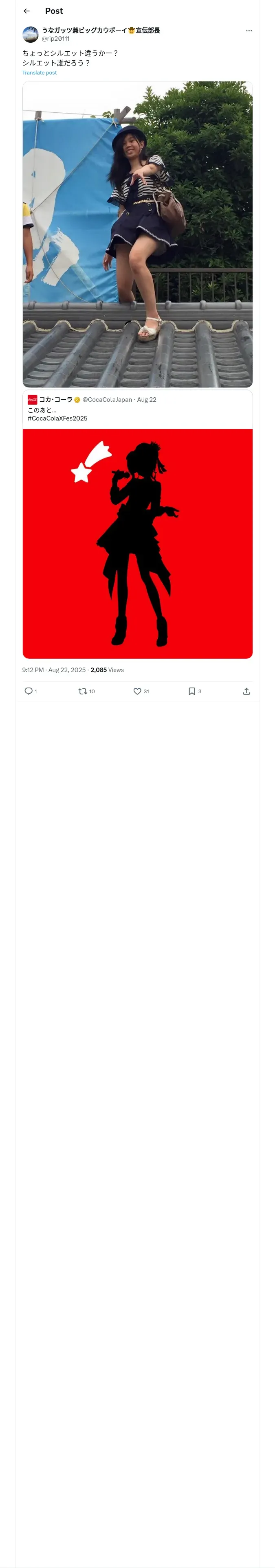275x1568 pixels.
Task: Like the post with heart icon
Action: [137, 691]
